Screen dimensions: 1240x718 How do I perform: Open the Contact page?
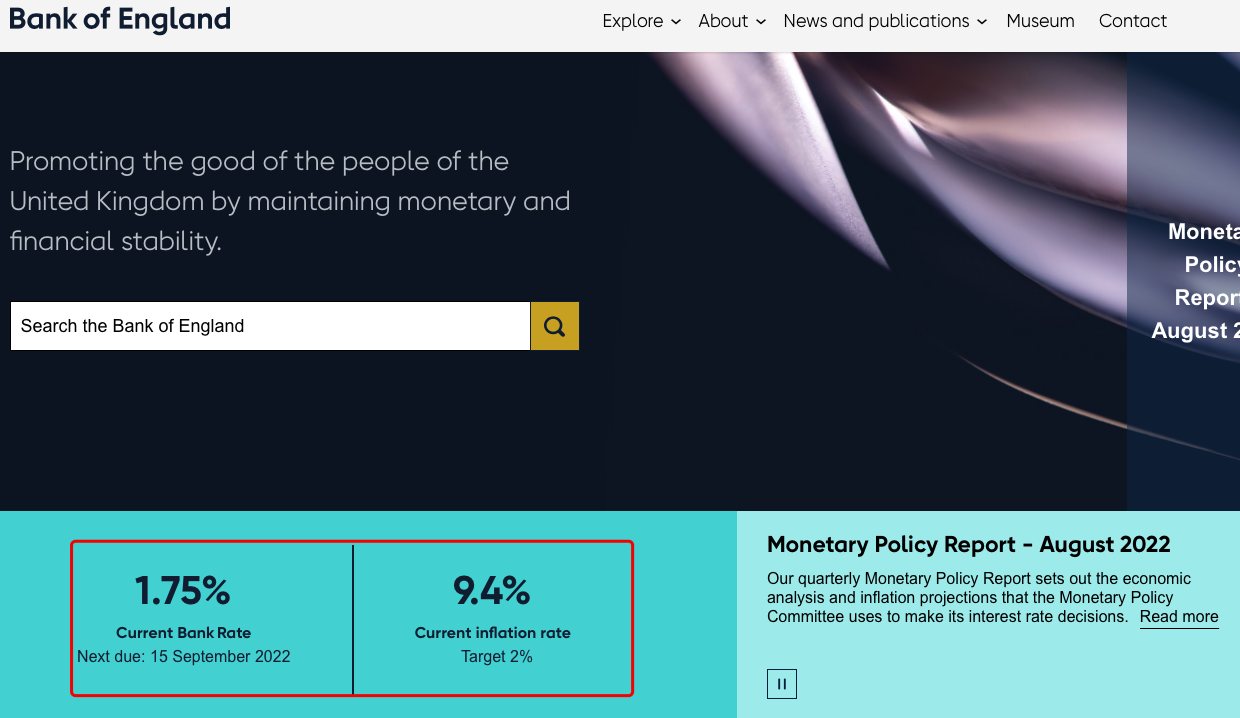click(x=1132, y=21)
